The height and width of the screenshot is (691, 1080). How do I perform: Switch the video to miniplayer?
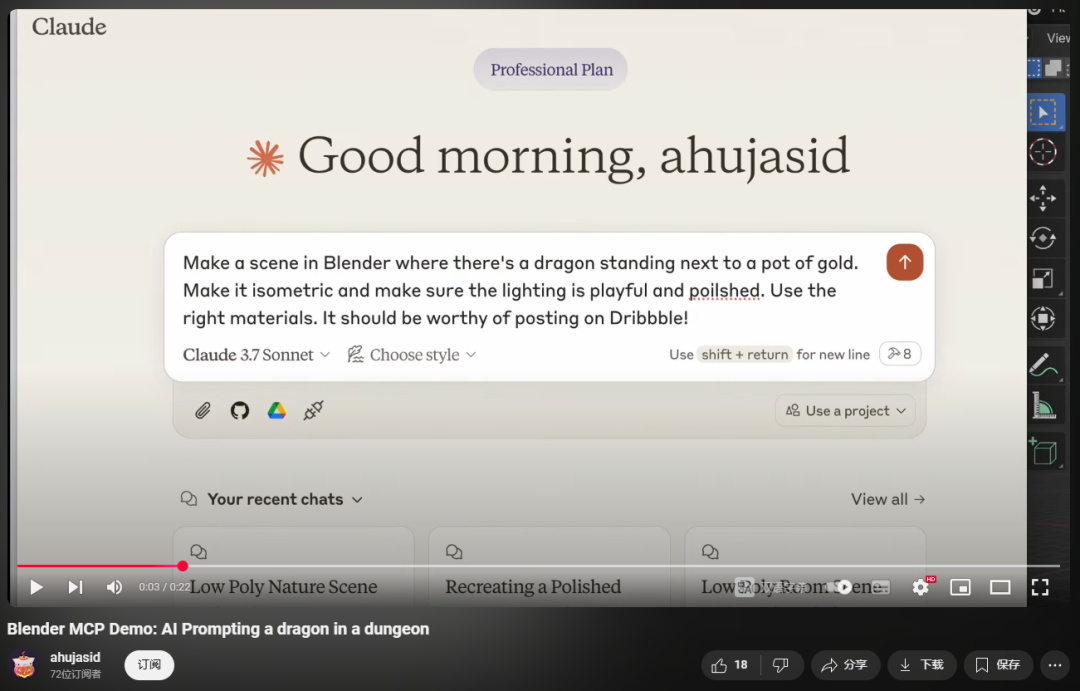[x=960, y=587]
